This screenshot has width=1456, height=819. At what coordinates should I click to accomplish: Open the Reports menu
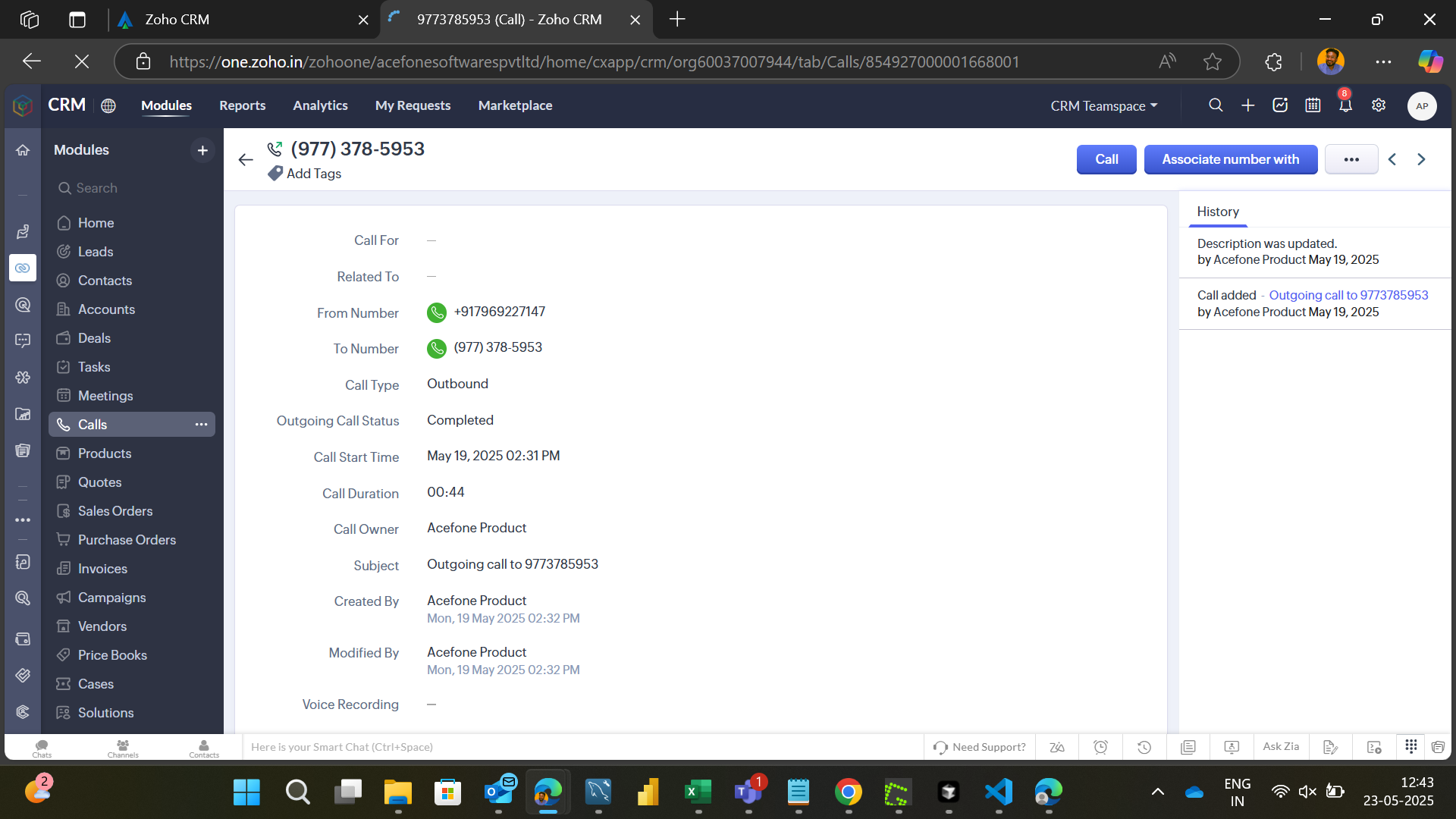click(242, 105)
